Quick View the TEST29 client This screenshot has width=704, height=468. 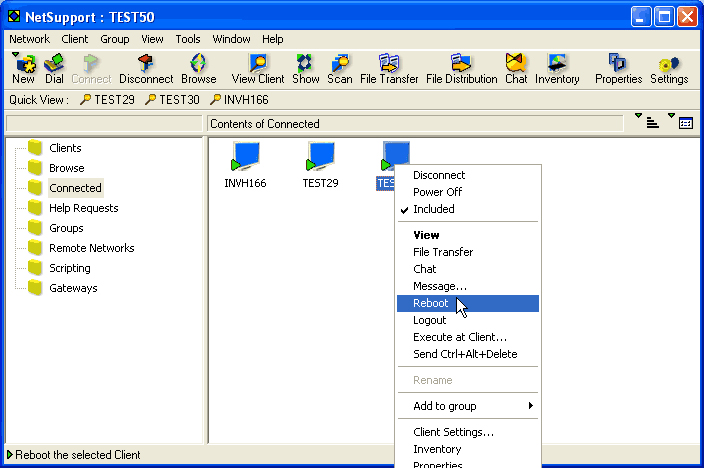pos(107,100)
